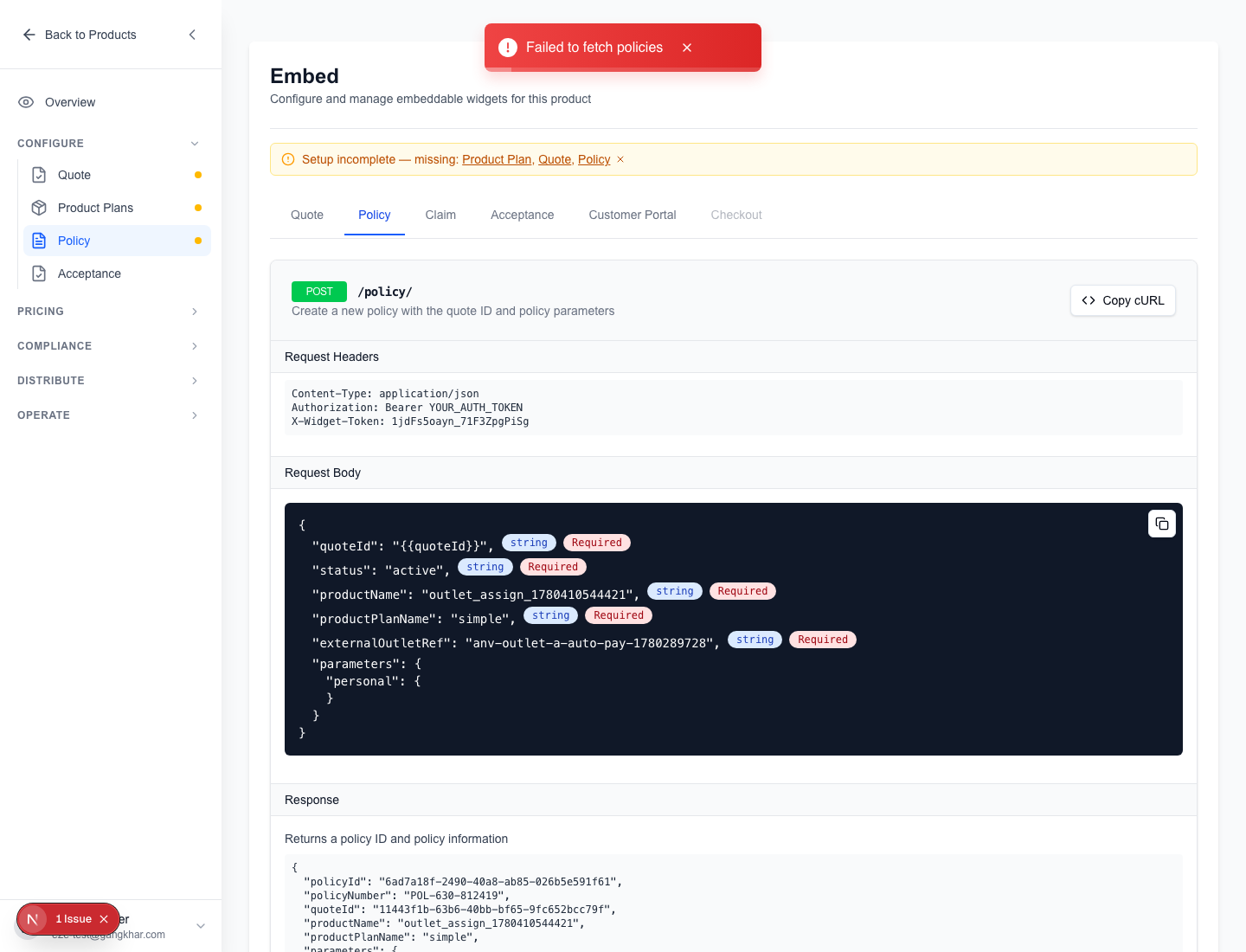Viewport: 1246px width, 952px height.
Task: Click the error alert icon in toast
Action: coord(508,48)
